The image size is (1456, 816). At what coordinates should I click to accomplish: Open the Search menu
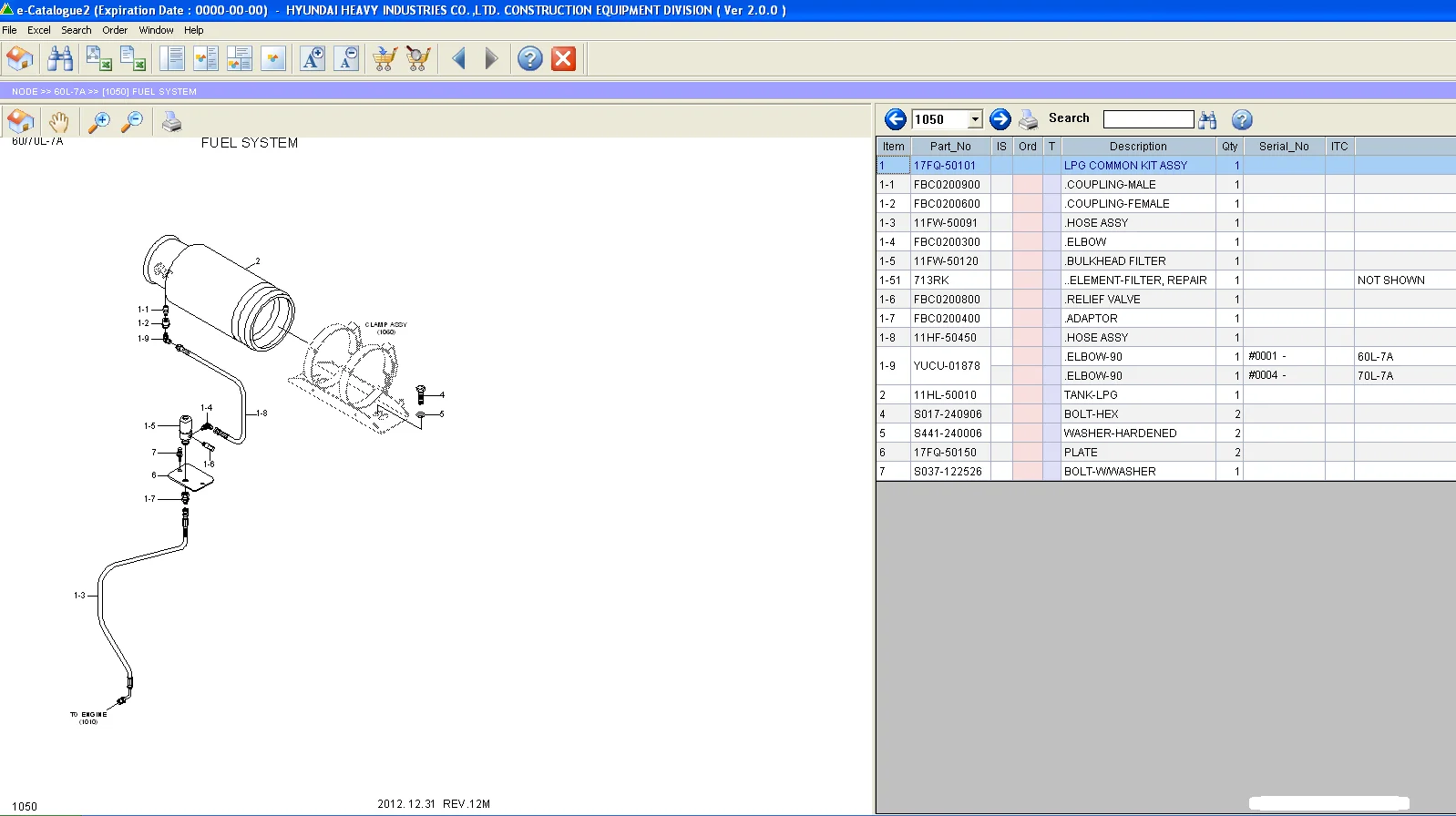[x=77, y=30]
